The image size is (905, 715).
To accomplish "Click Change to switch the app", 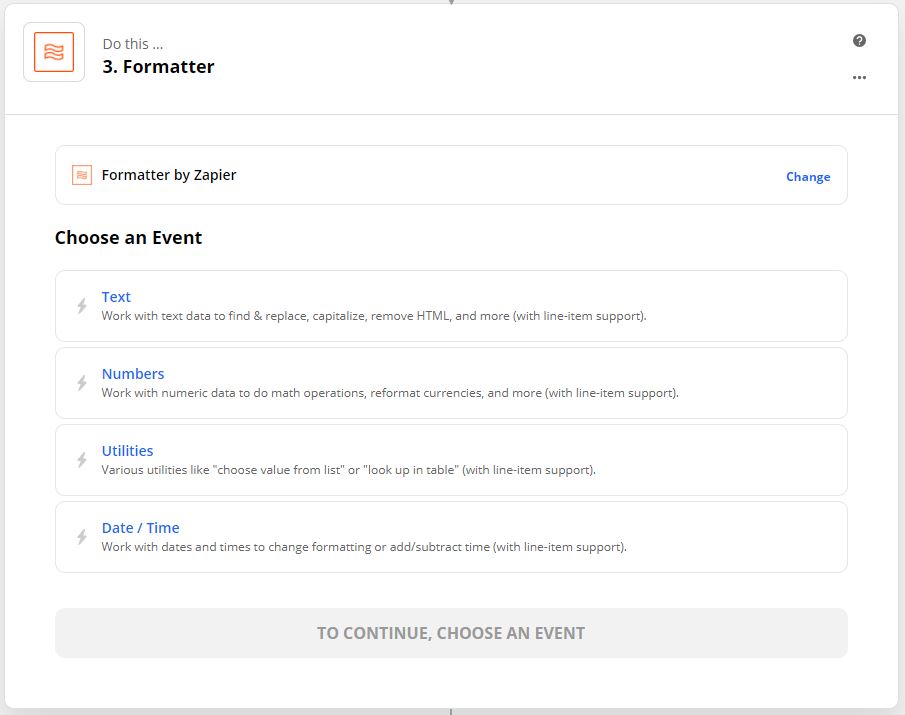I will (808, 177).
